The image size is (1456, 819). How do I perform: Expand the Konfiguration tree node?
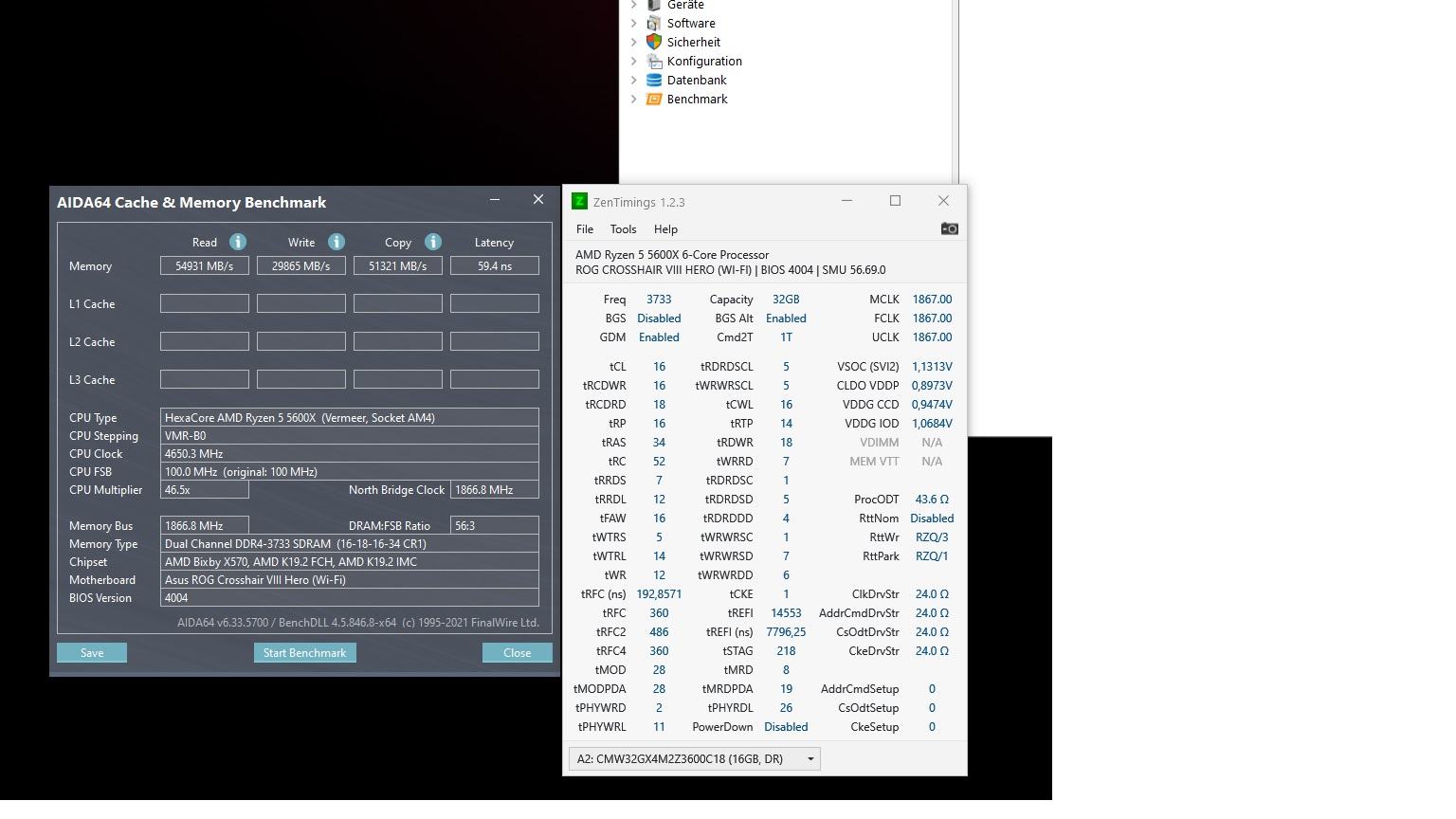point(634,61)
